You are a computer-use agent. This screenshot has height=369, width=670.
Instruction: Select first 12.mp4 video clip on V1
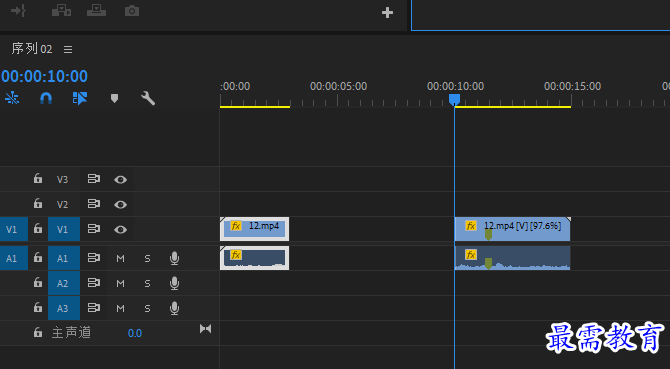pyautogui.click(x=255, y=229)
